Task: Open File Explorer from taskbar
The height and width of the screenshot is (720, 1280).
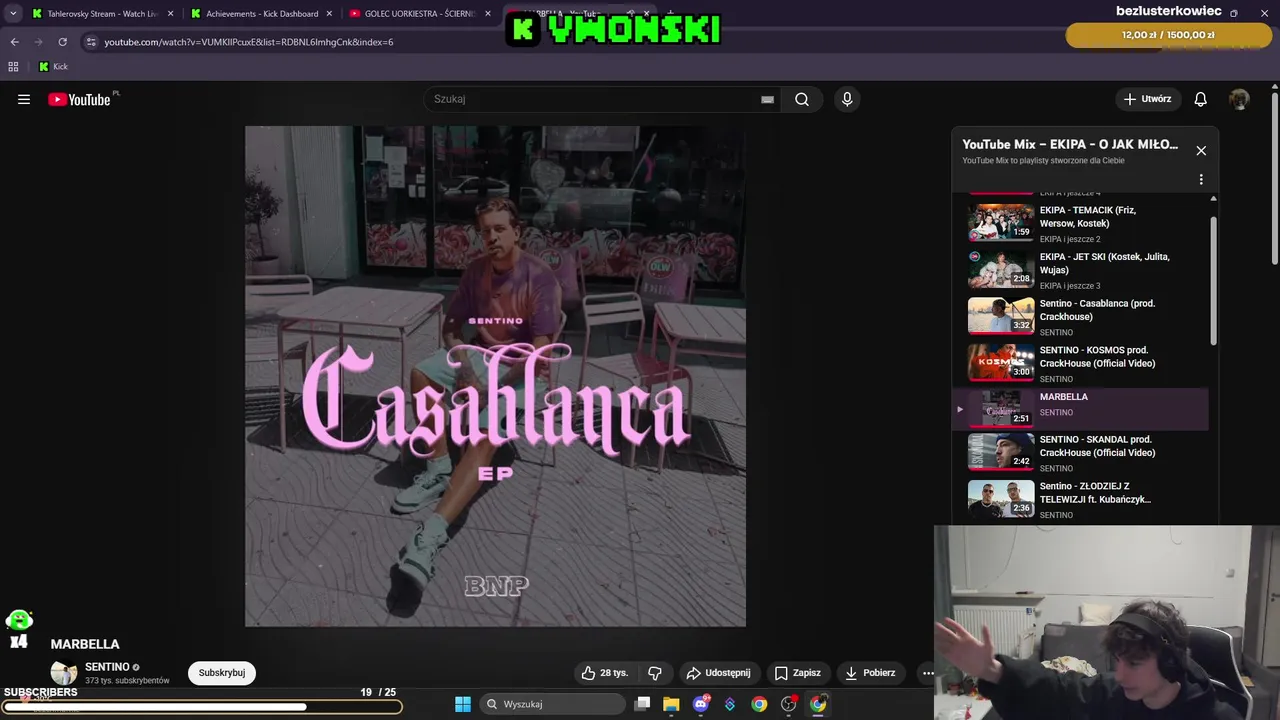Action: pyautogui.click(x=671, y=704)
